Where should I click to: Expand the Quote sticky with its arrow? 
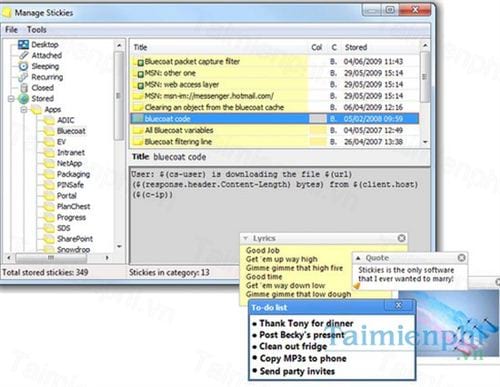pyautogui.click(x=358, y=258)
